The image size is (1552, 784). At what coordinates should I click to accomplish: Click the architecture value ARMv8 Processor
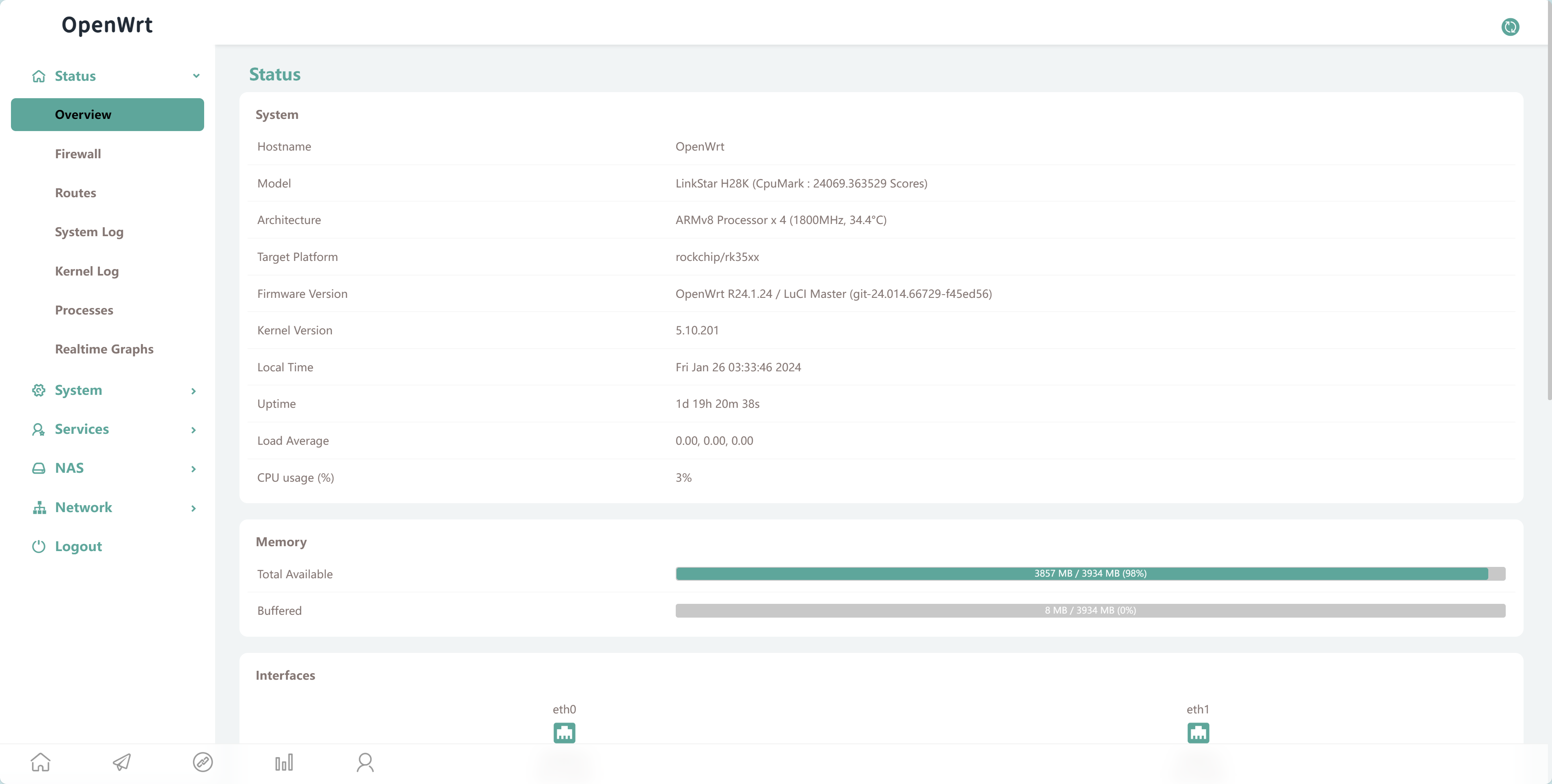(781, 220)
